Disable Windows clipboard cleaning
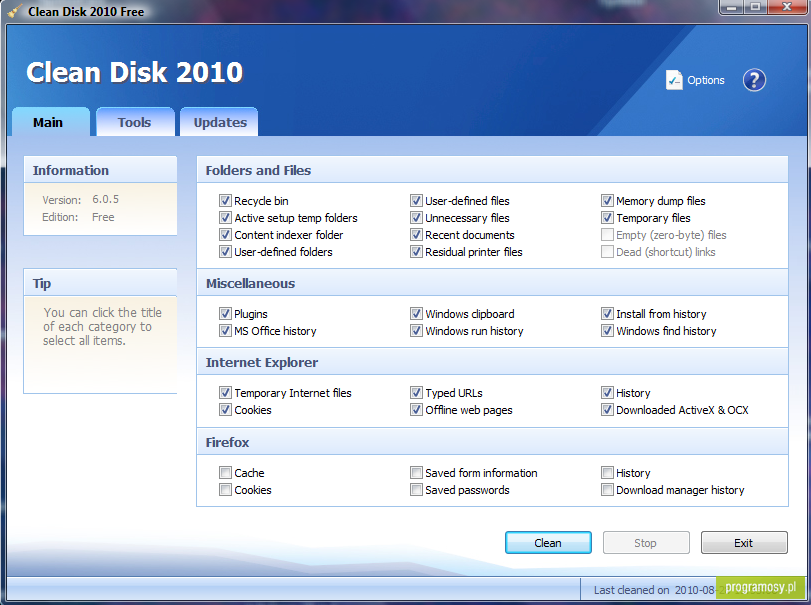811x605 pixels. point(416,314)
